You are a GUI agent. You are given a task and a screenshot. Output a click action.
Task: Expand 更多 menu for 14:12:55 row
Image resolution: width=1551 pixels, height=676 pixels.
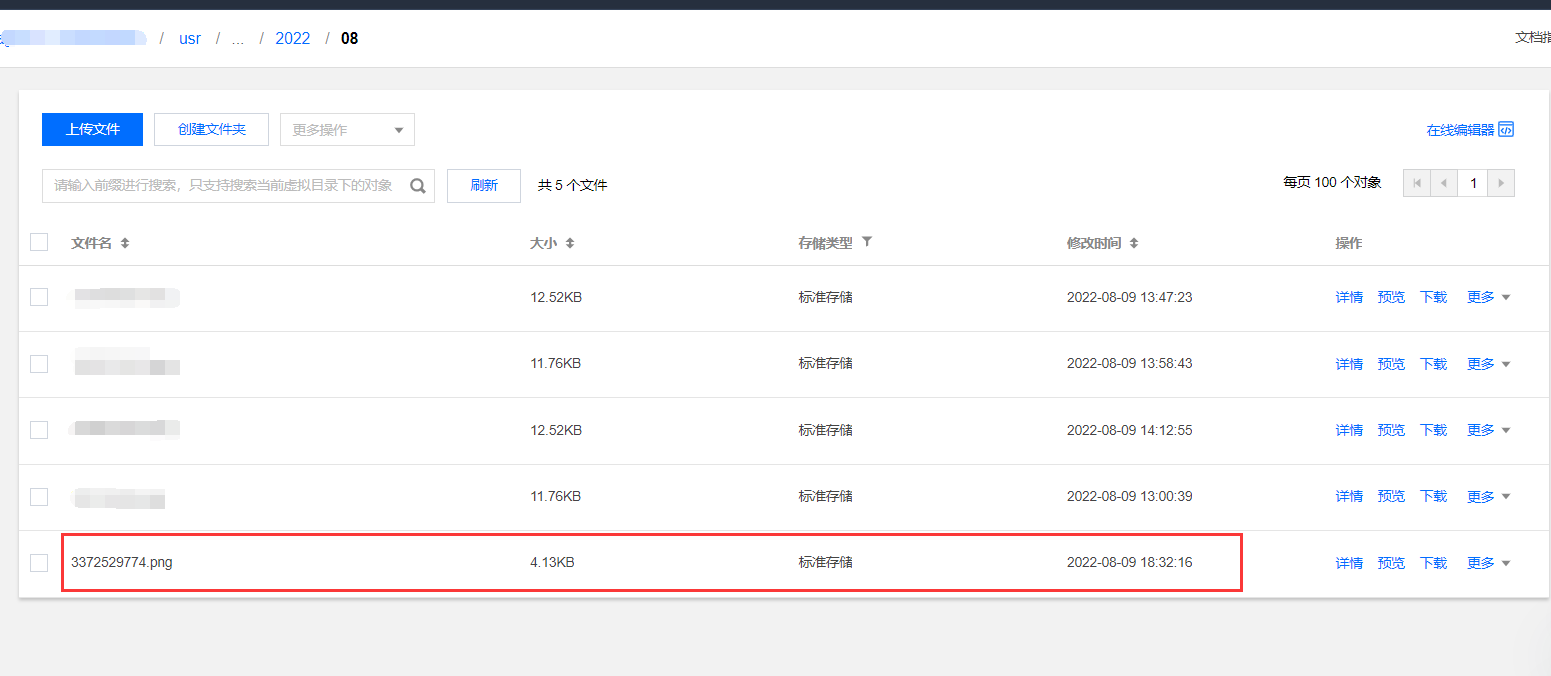click(1488, 430)
